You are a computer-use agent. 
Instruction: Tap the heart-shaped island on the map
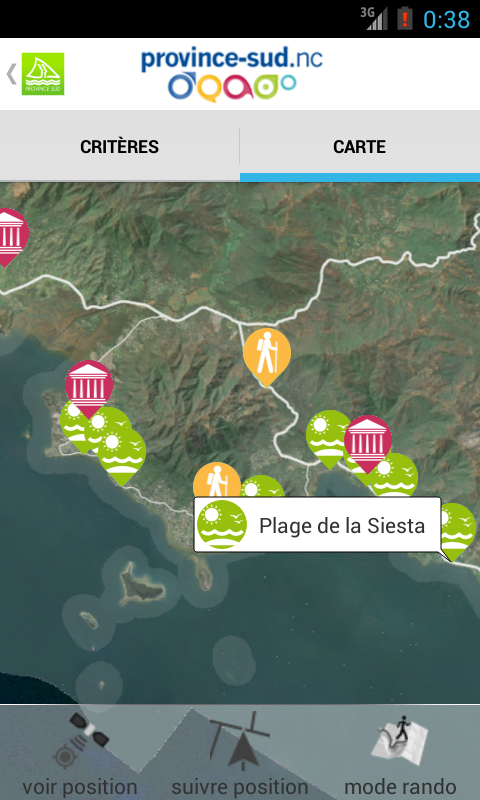point(141,584)
